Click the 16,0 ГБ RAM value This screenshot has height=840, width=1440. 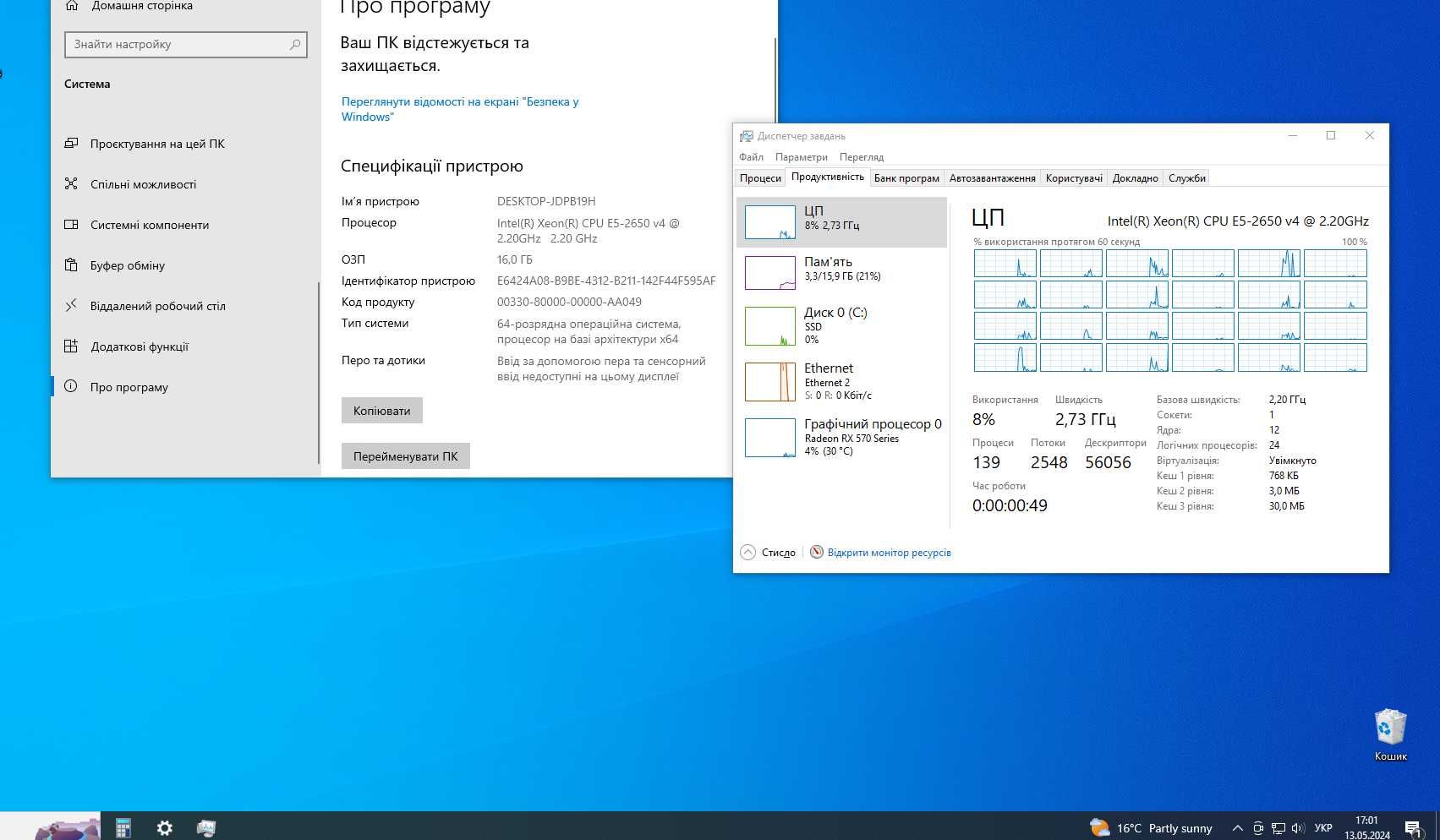click(514, 259)
